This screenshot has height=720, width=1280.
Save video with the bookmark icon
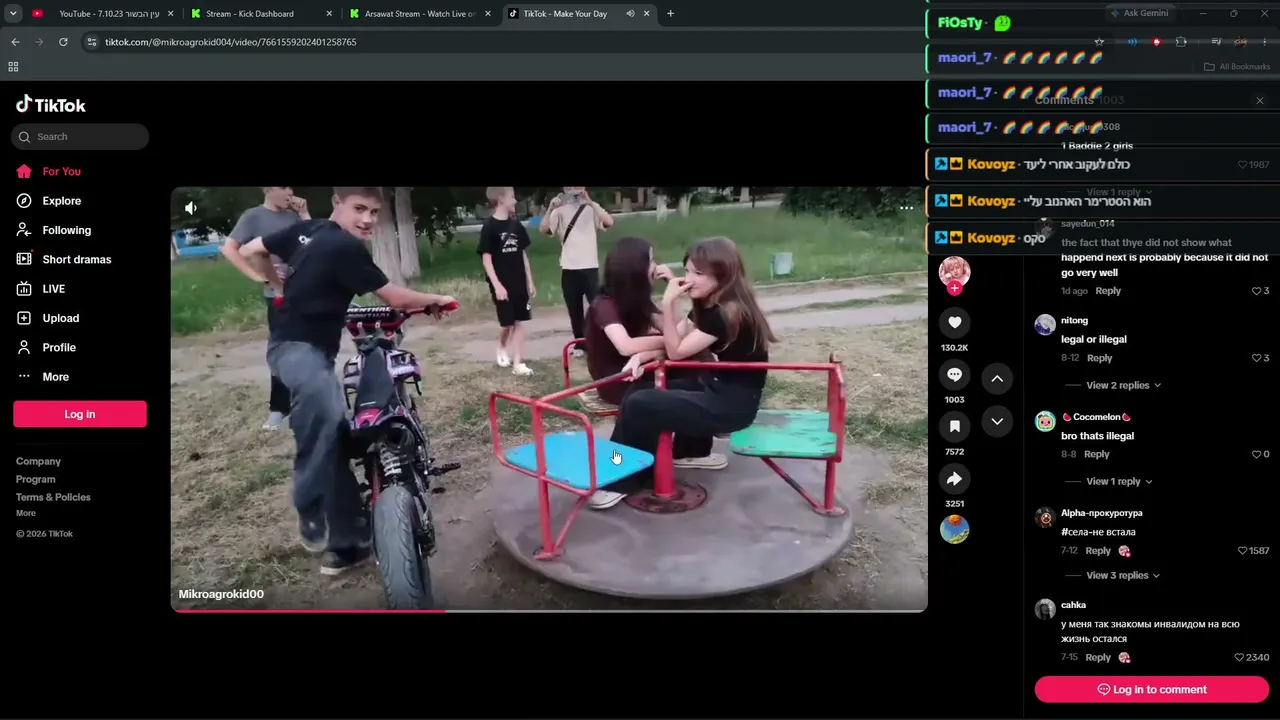point(954,426)
